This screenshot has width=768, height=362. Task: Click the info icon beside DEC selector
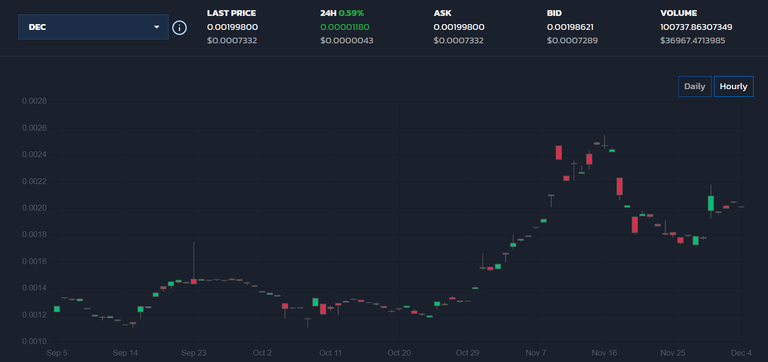180,27
